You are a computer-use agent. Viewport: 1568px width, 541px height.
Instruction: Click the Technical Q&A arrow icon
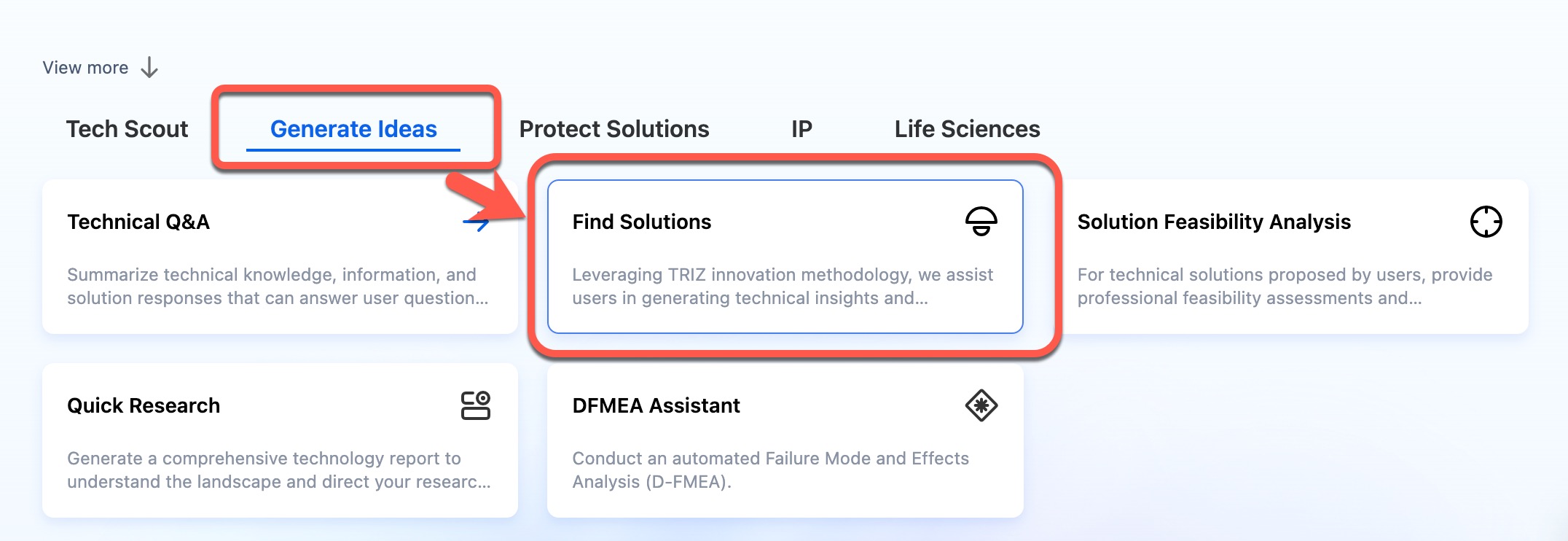(x=475, y=222)
